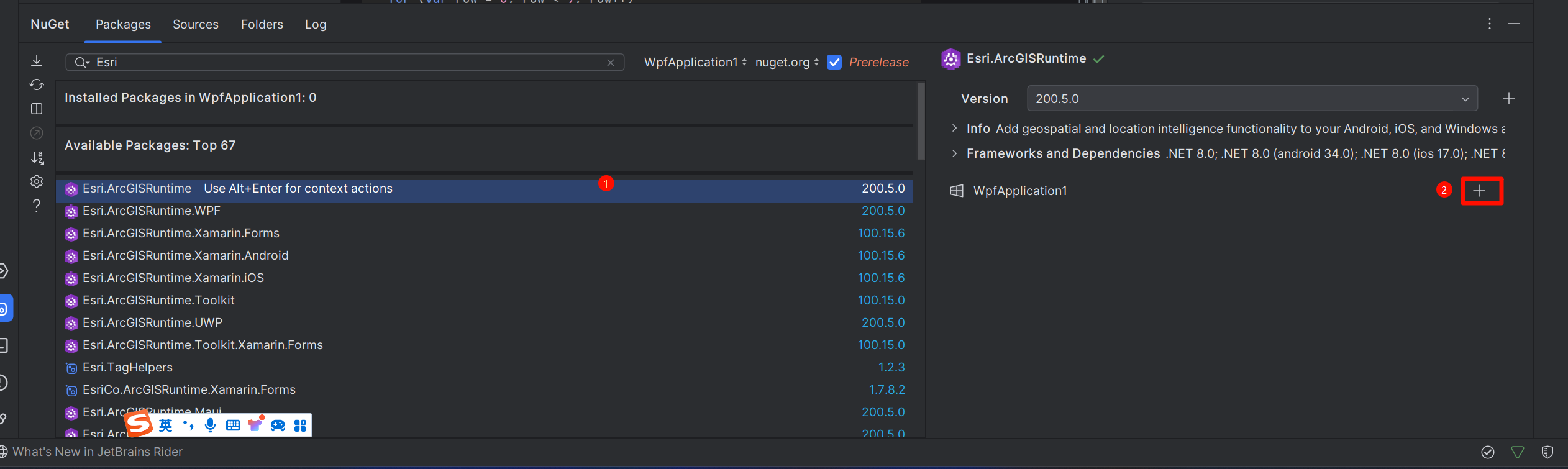Click the Sogou S logo
1568x469 pixels.
(139, 424)
